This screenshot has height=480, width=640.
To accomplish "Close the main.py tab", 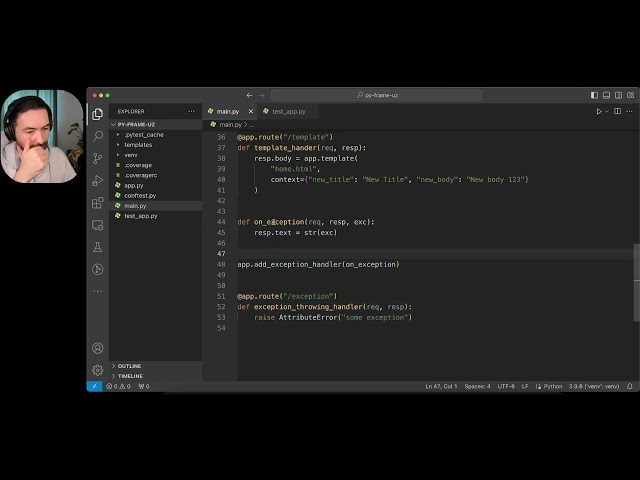I will 251,111.
